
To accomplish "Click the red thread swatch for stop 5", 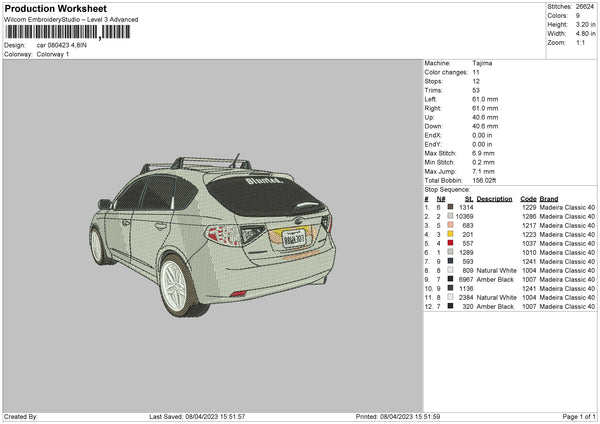I will point(450,242).
